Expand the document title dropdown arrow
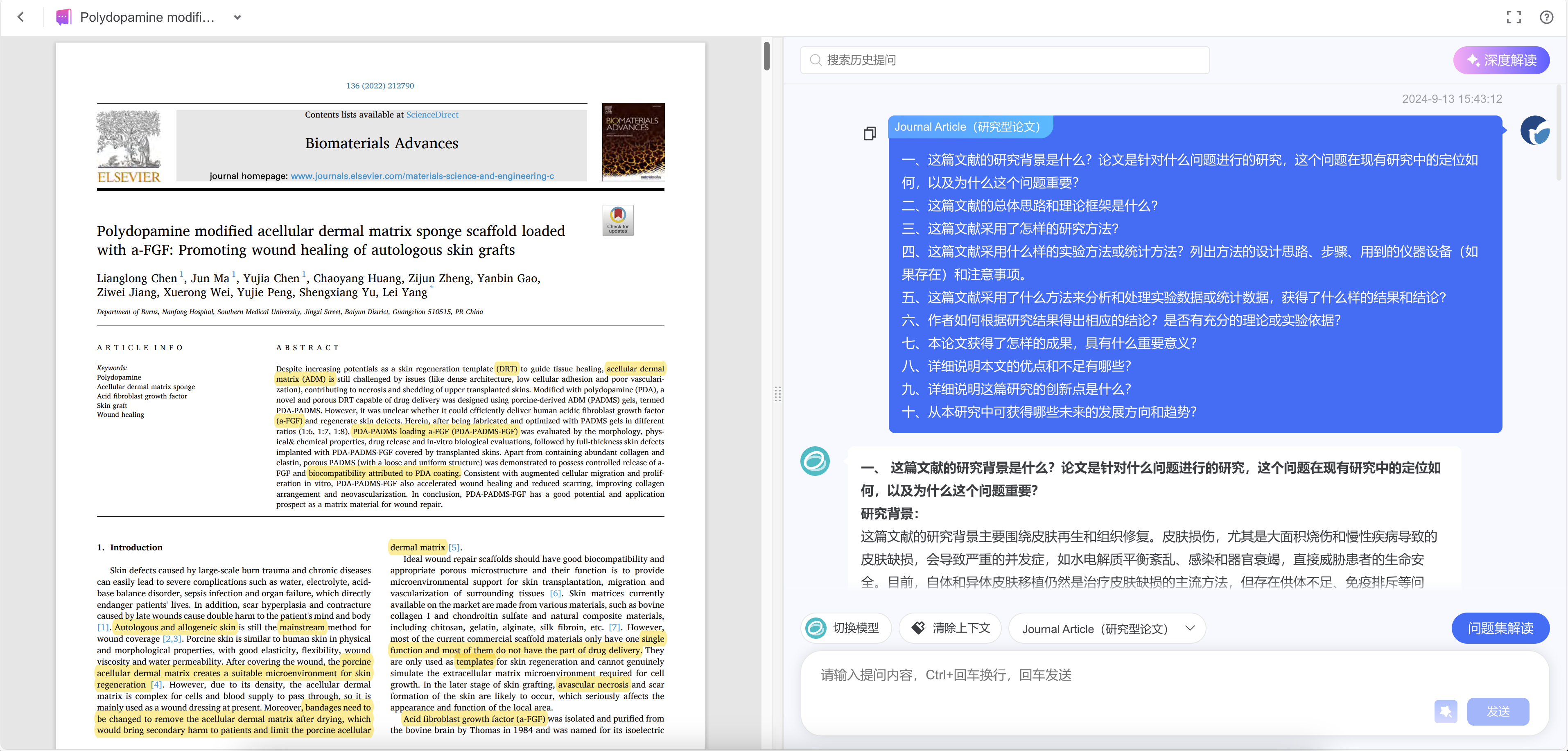 point(237,17)
